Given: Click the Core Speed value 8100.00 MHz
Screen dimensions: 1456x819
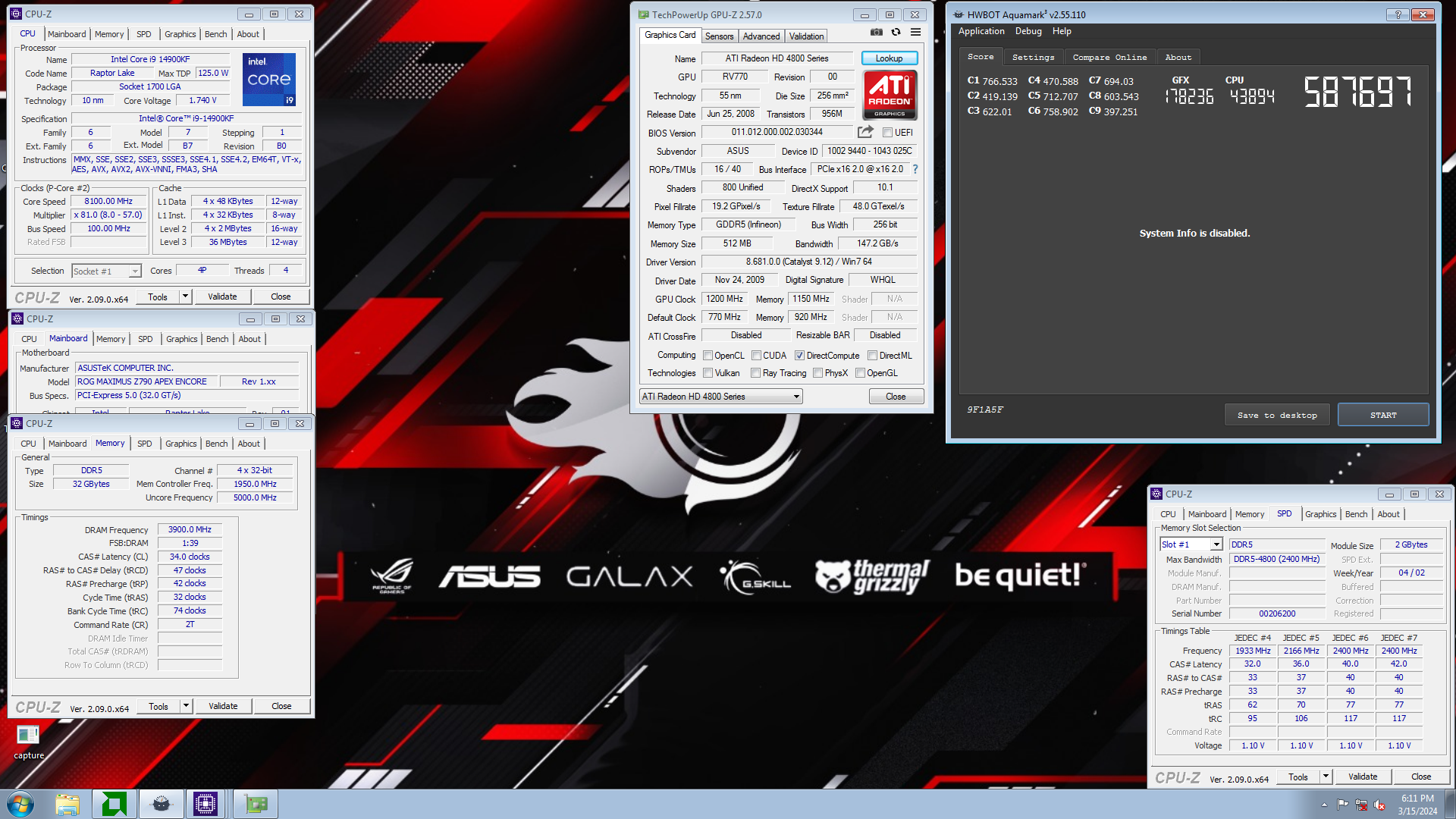Looking at the screenshot, I should click(x=108, y=202).
